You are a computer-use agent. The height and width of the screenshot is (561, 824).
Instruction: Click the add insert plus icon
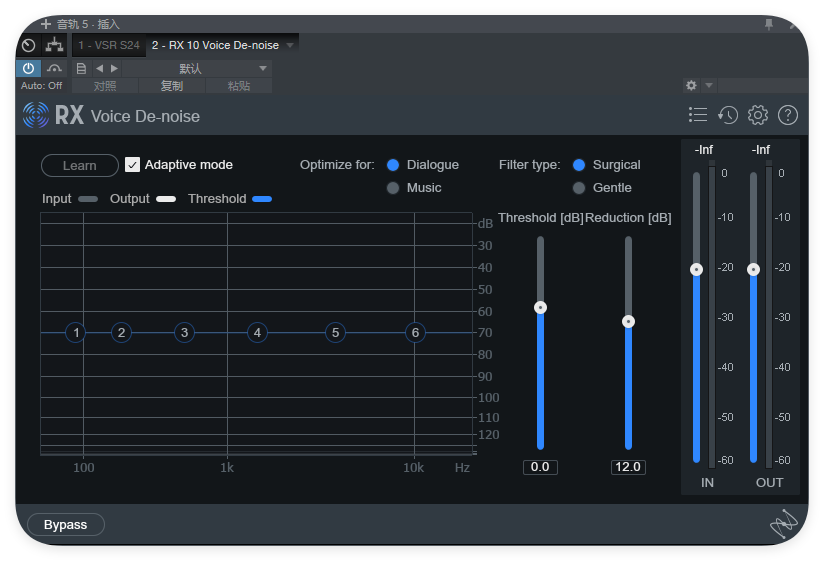tap(46, 24)
